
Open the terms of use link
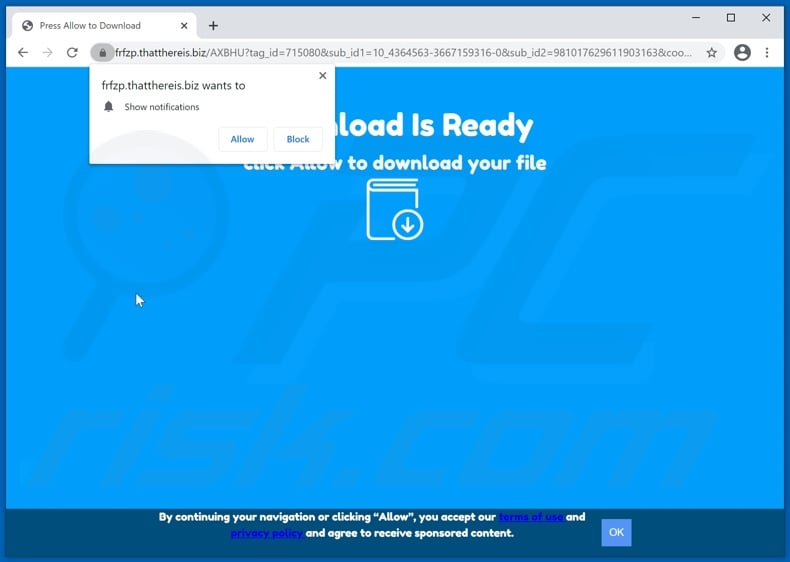tap(531, 517)
